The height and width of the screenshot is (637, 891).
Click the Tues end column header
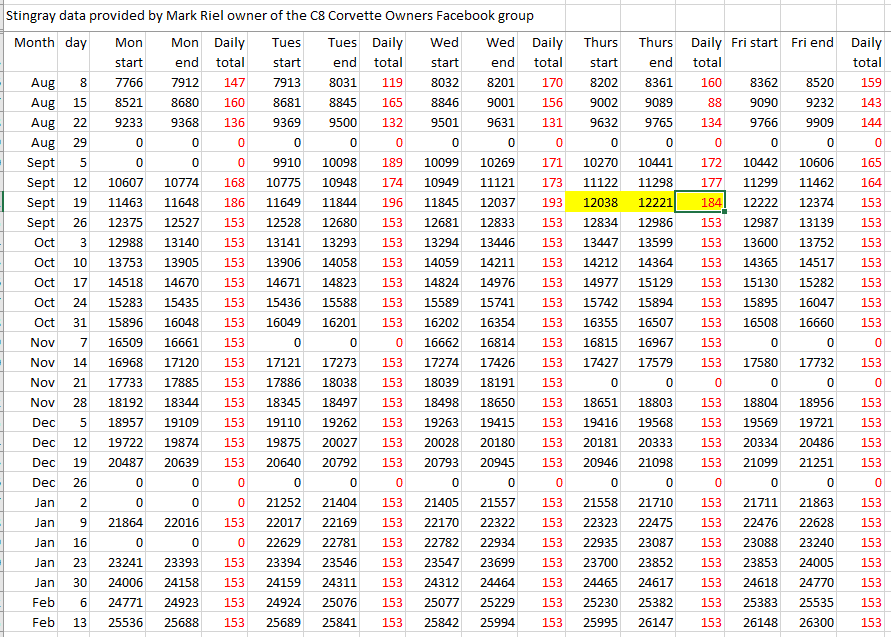coord(342,52)
